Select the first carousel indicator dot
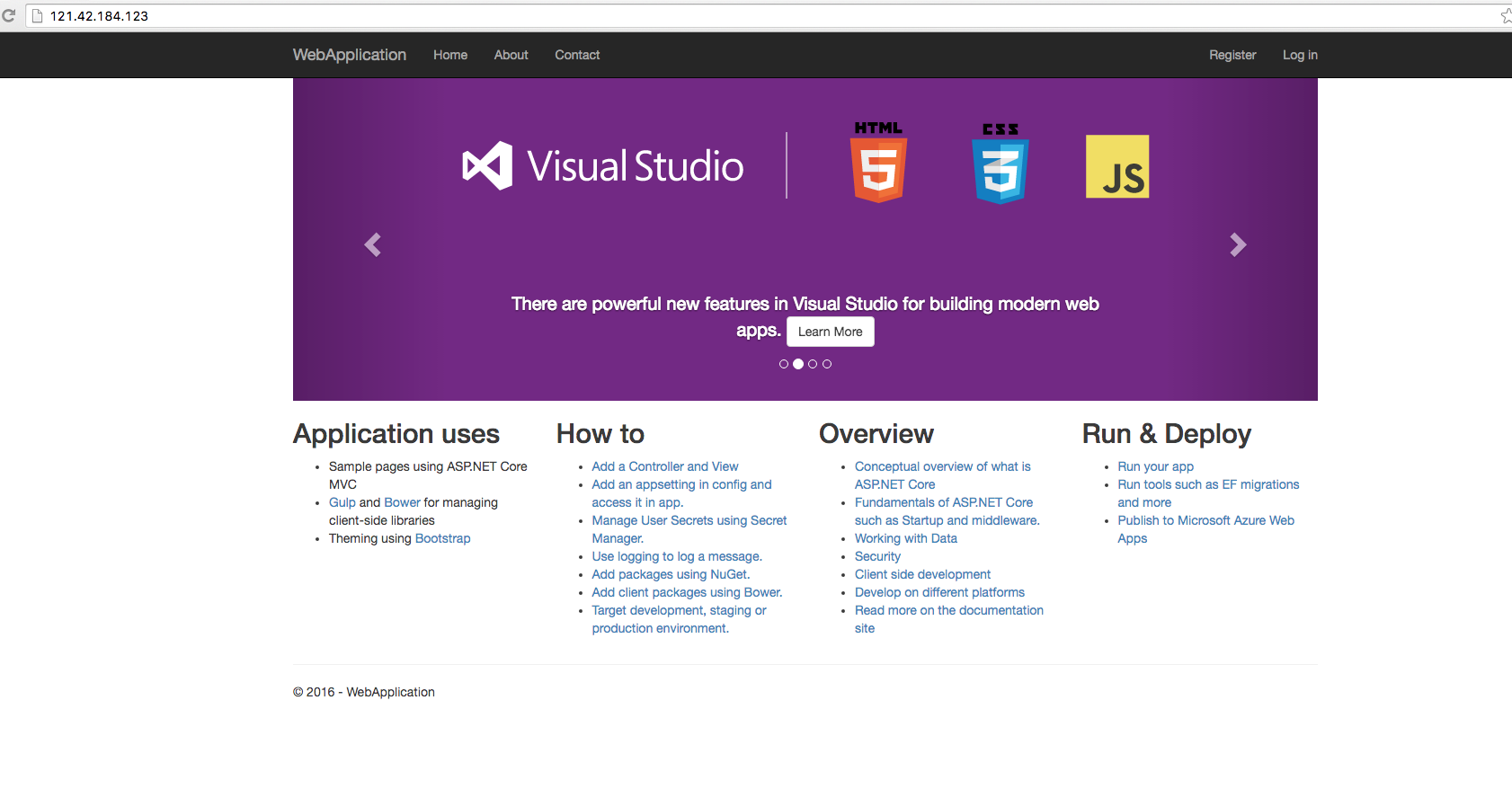The image size is (1512, 789). tap(784, 364)
